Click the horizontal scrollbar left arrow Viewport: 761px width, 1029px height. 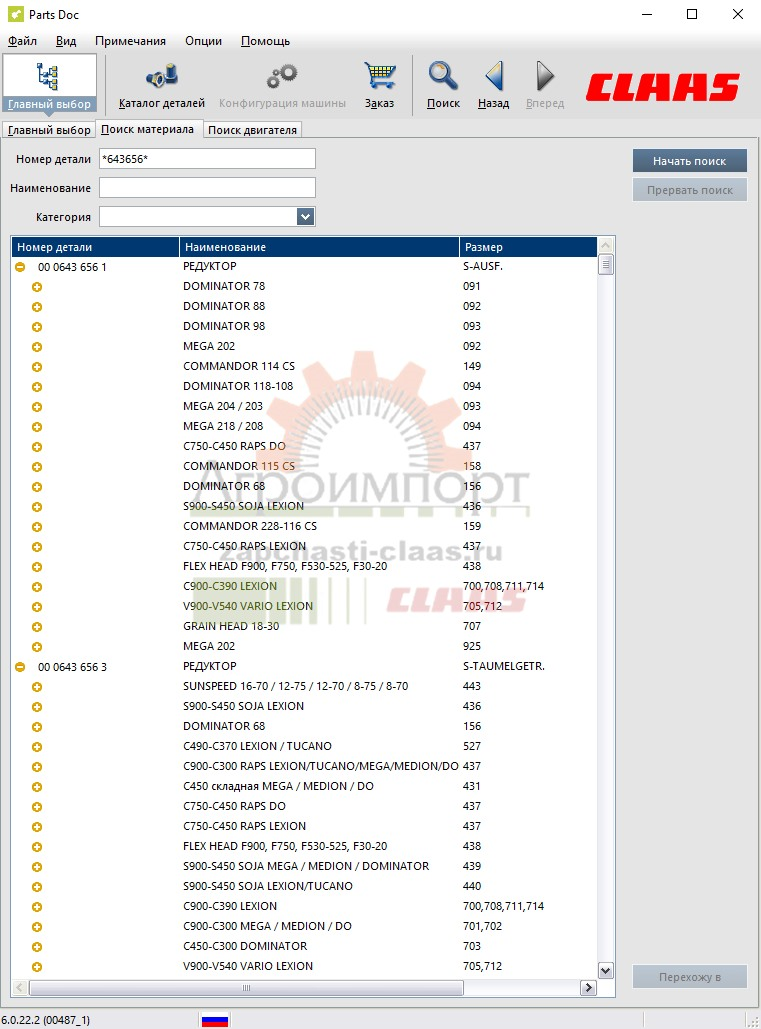point(20,988)
